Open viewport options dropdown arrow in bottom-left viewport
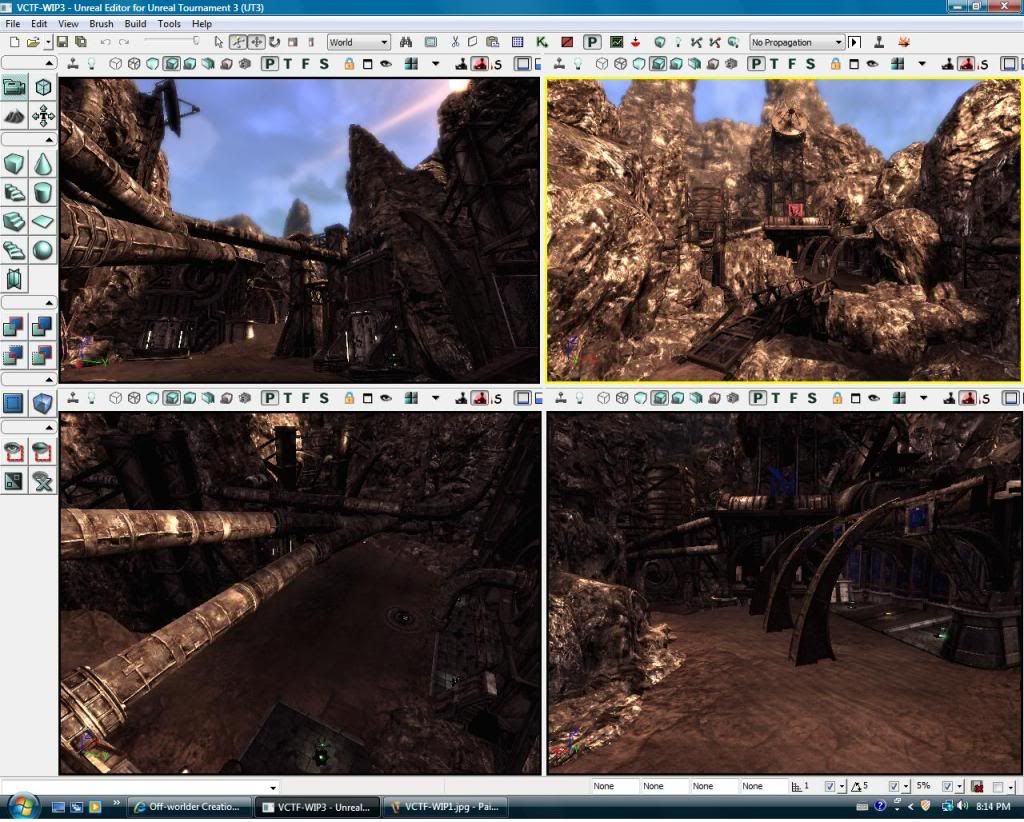This screenshot has width=1024, height=822. coord(436,398)
